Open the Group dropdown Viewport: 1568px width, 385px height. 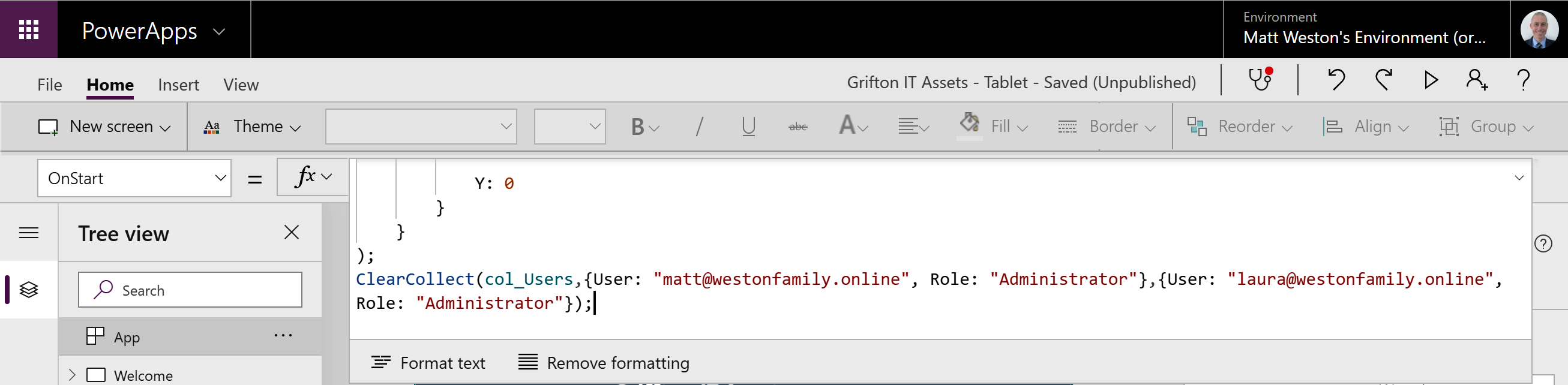(1486, 127)
